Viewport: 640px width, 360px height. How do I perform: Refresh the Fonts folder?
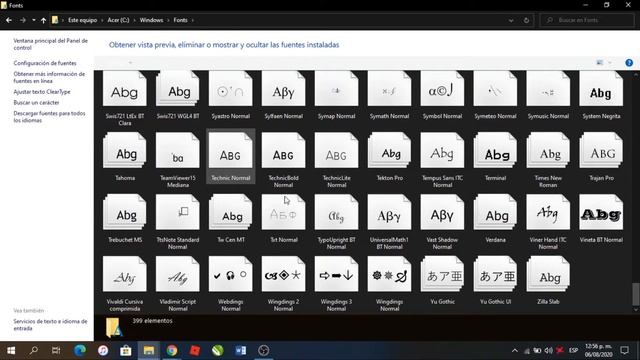[526, 20]
